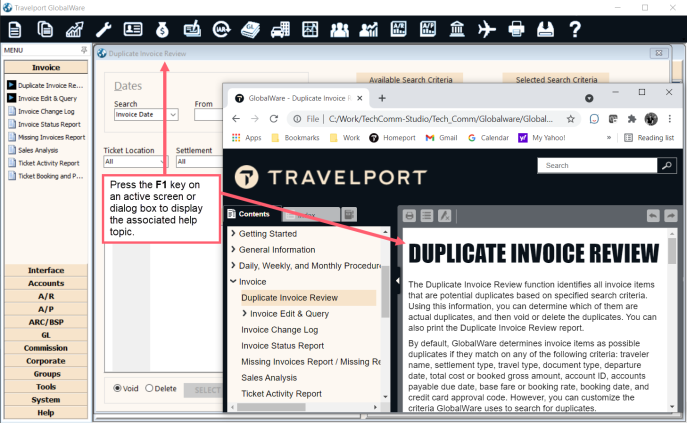687x423 pixels.
Task: Click the help contents vertical scrollbar thumb
Action: click(x=385, y=291)
